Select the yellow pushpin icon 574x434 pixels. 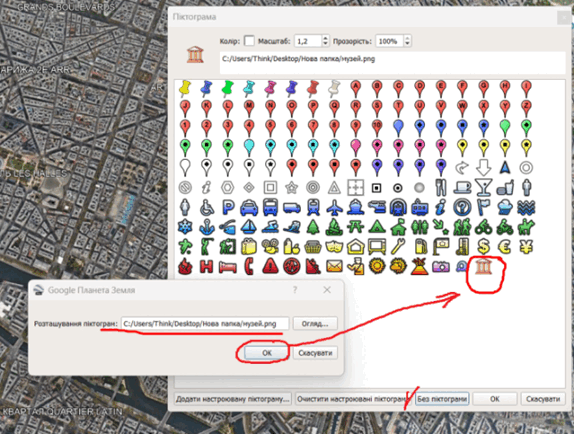click(185, 88)
